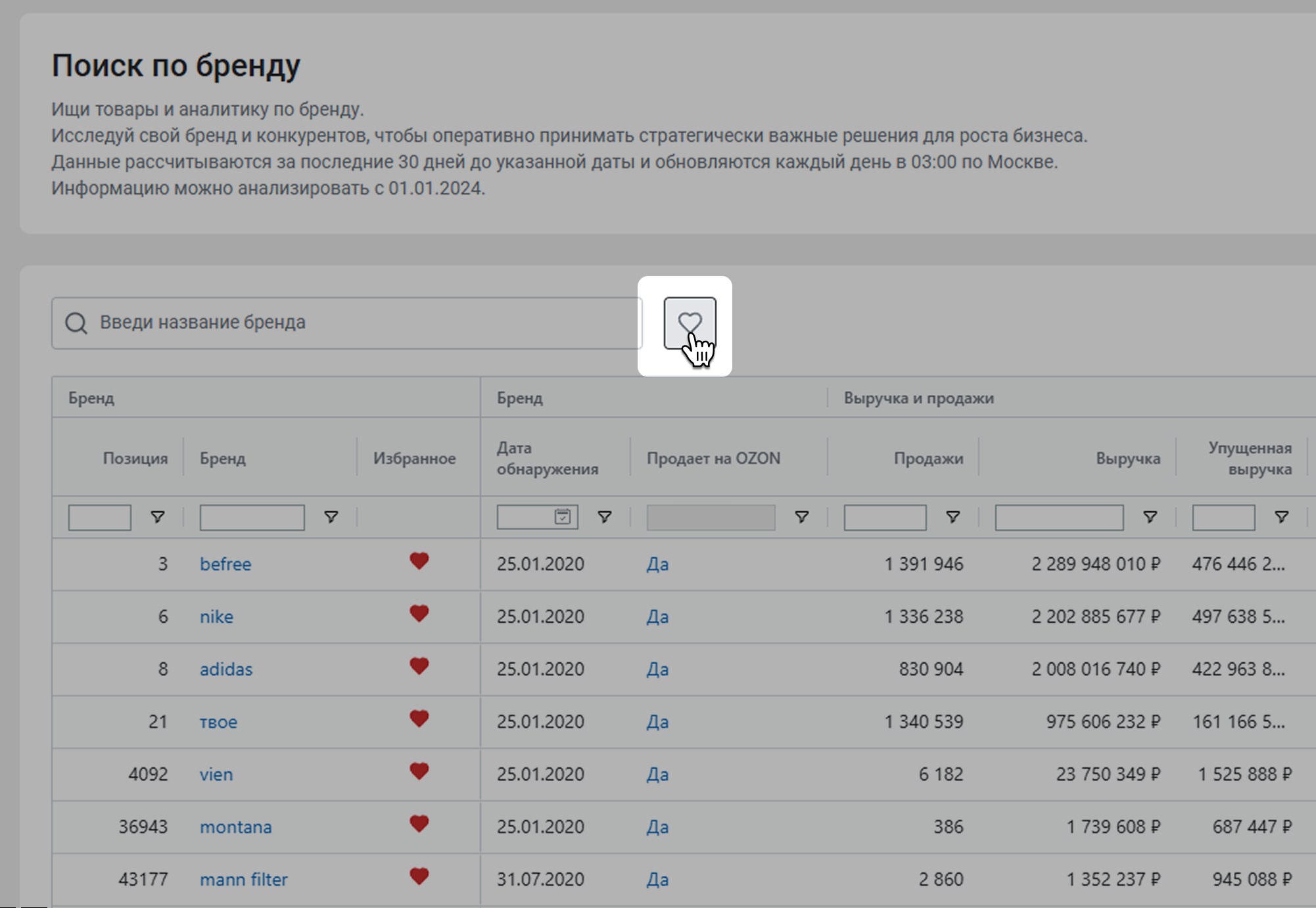Sort by Продает на OZON header
This screenshot has height=908, width=1316.
click(x=714, y=458)
